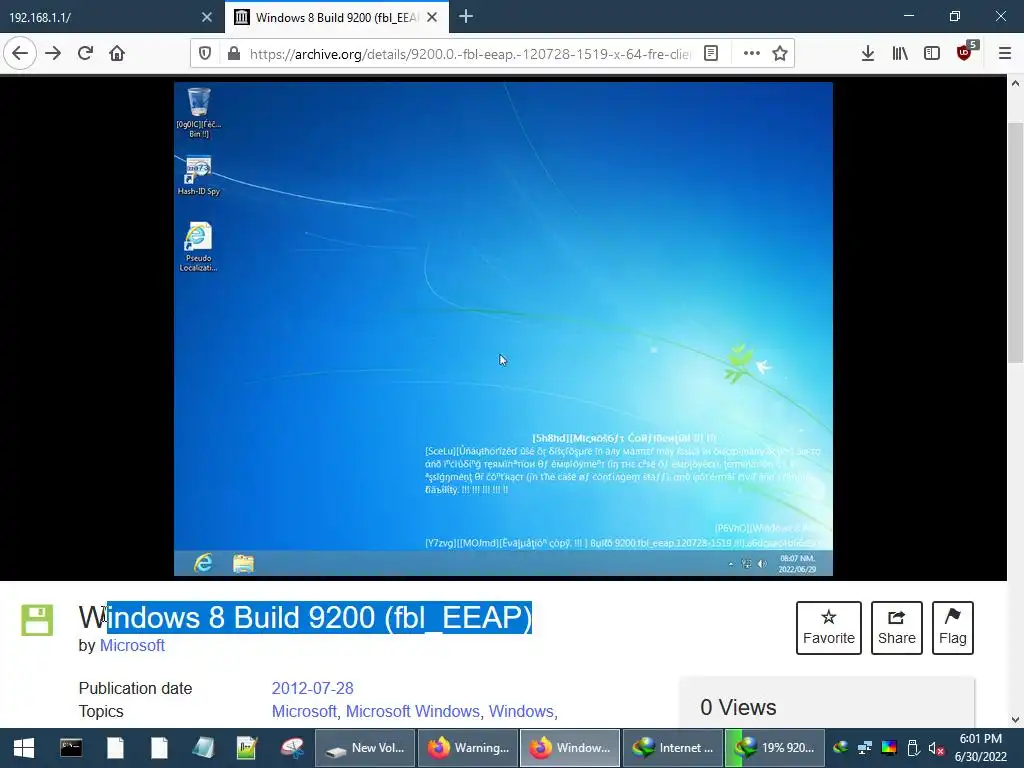Image resolution: width=1024 pixels, height=768 pixels.
Task: Click the Share button
Action: click(897, 628)
